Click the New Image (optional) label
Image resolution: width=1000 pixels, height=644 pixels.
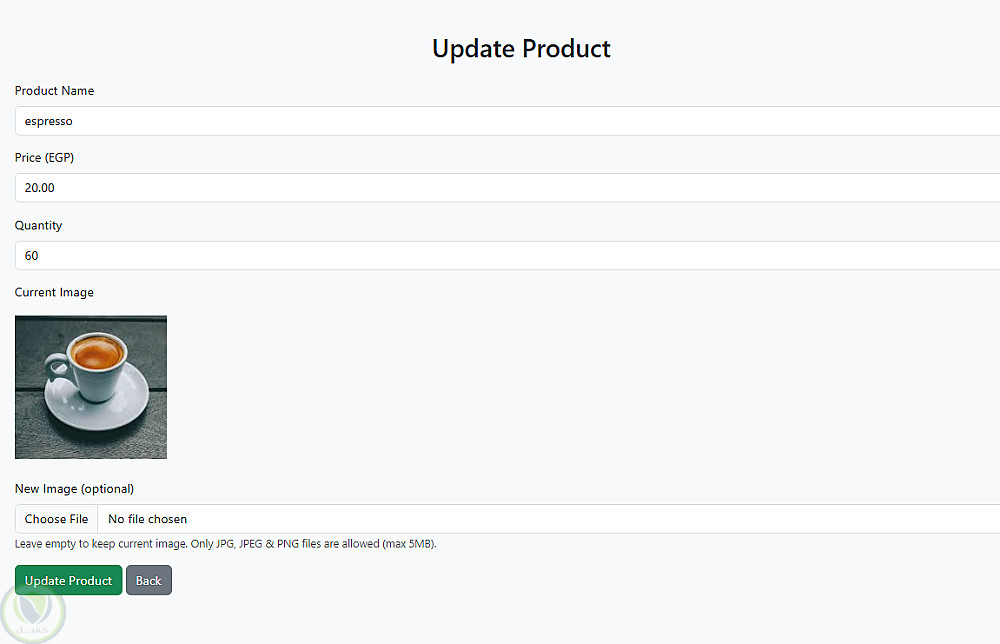74,488
